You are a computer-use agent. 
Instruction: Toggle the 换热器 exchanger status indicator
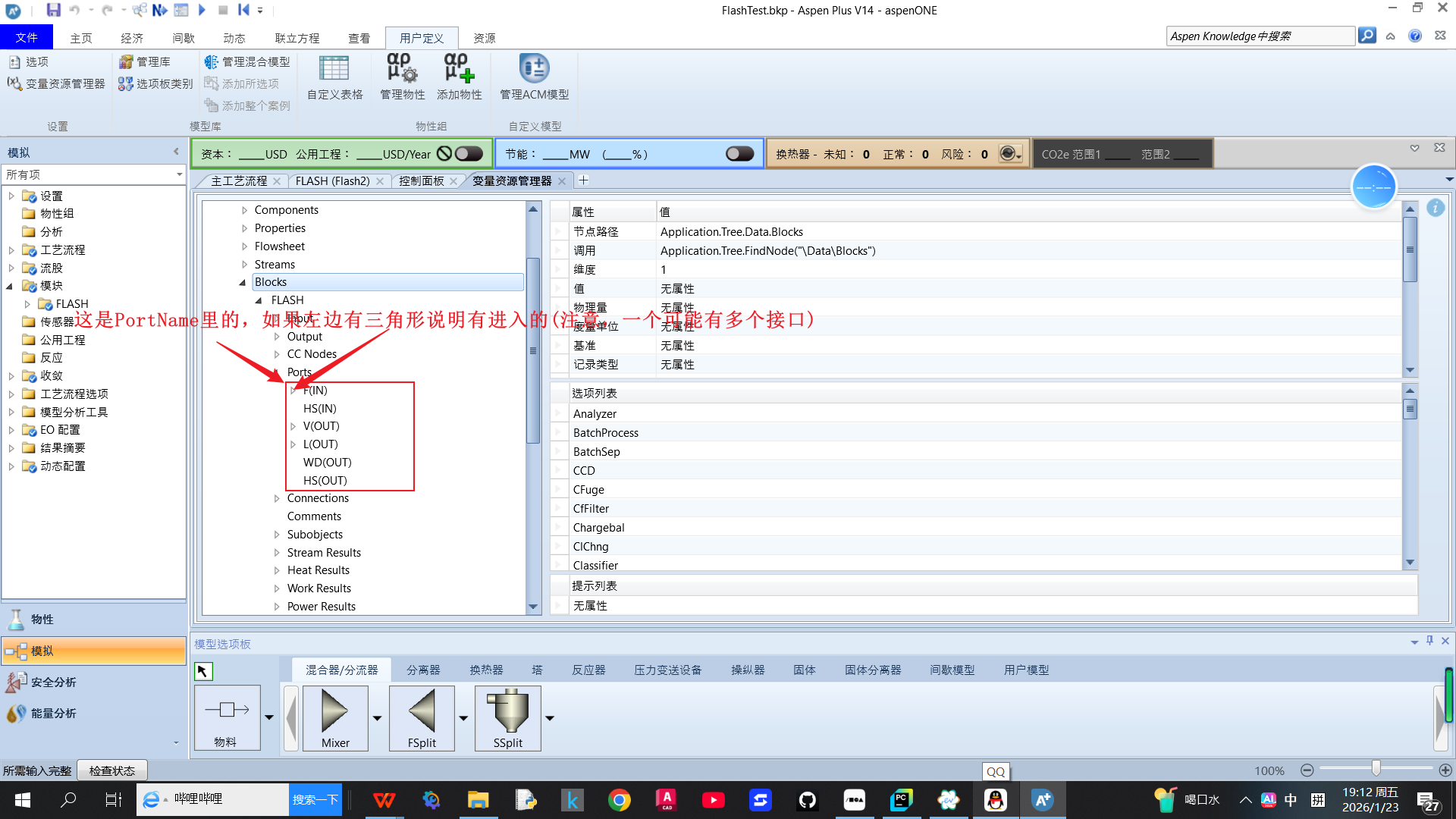1009,154
